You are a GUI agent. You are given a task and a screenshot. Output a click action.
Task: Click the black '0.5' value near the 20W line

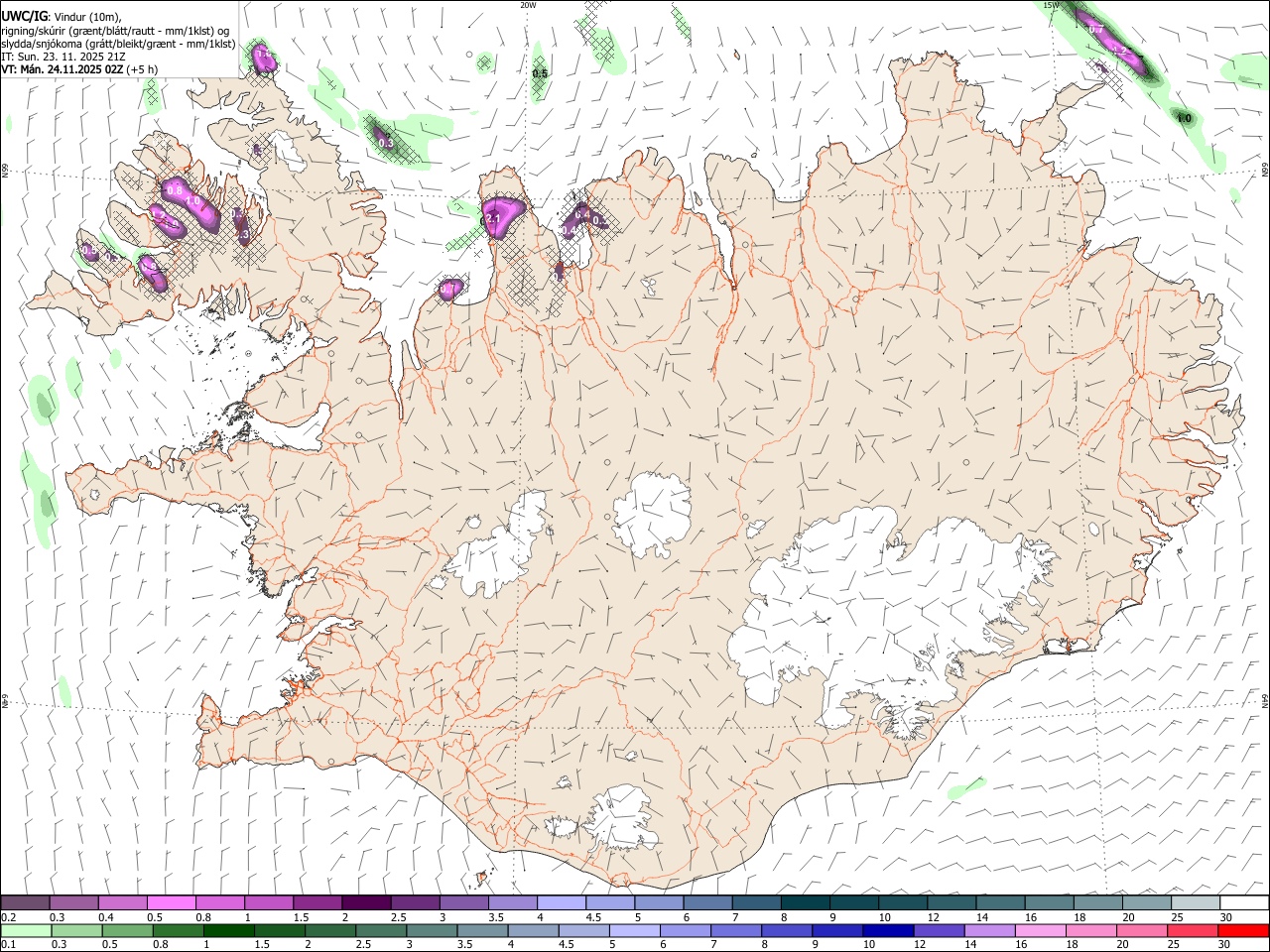pyautogui.click(x=540, y=73)
